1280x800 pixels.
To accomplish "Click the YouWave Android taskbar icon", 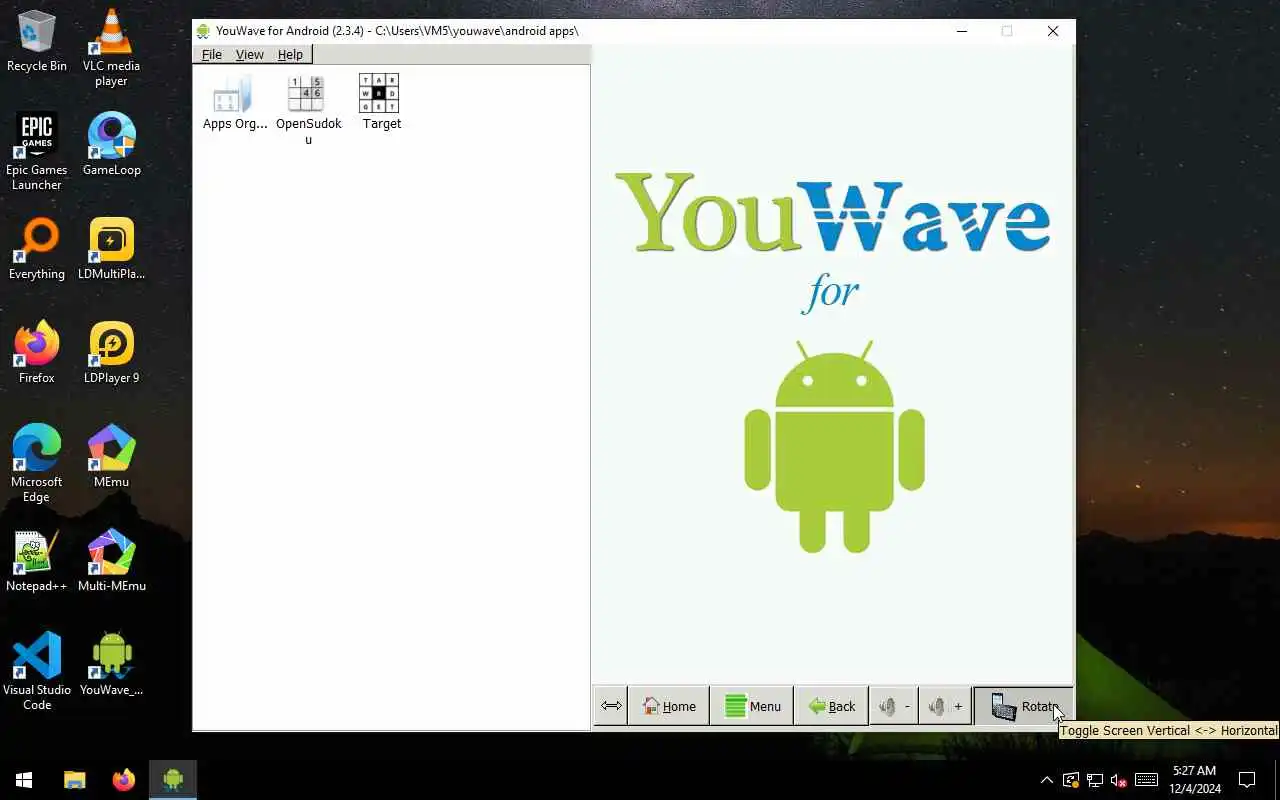I will click(173, 780).
